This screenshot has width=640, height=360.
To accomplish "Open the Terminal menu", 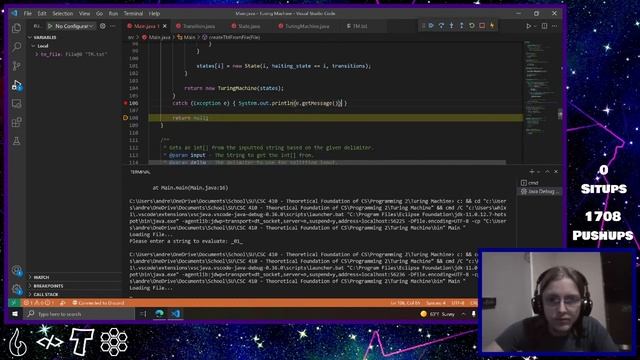I will pyautogui.click(x=133, y=13).
